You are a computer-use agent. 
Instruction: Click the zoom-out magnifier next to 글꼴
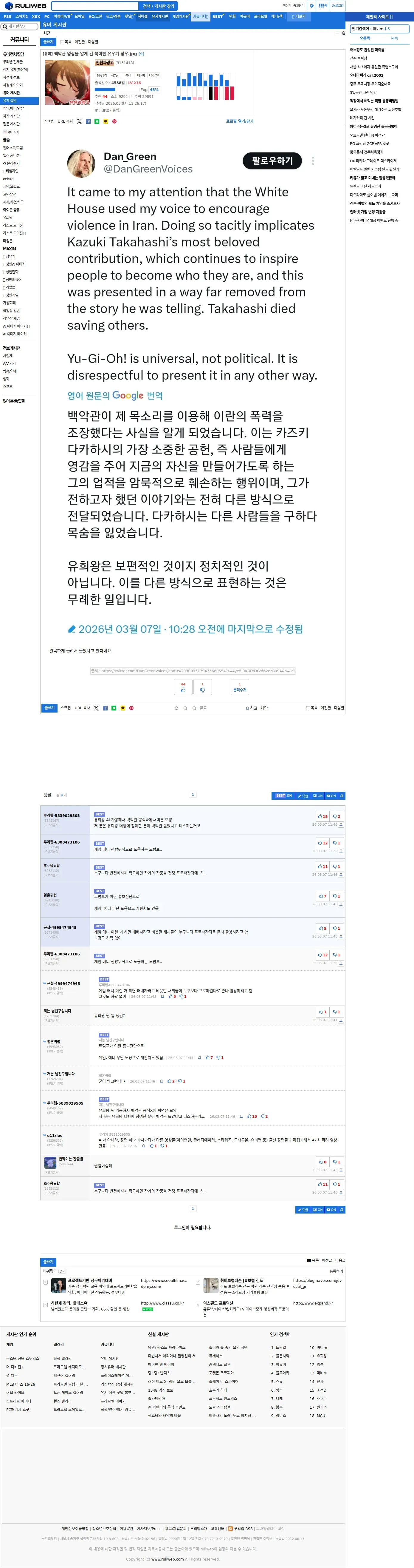(195, 708)
